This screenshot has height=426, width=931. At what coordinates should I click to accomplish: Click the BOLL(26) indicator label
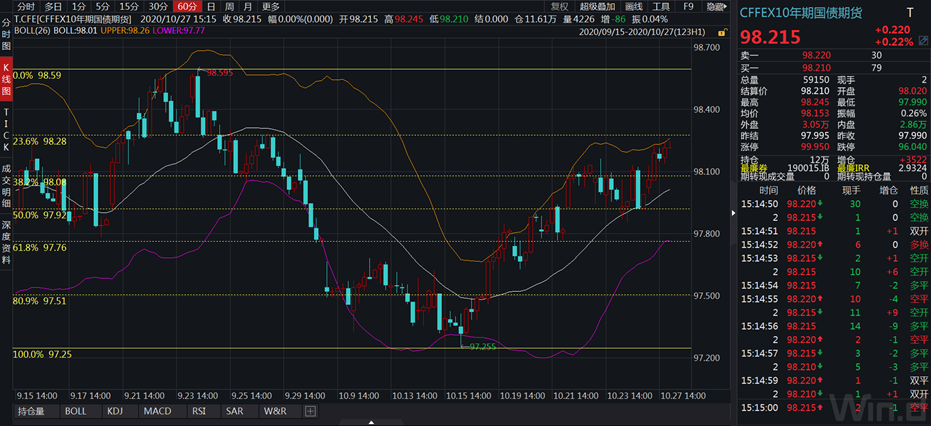(32, 30)
